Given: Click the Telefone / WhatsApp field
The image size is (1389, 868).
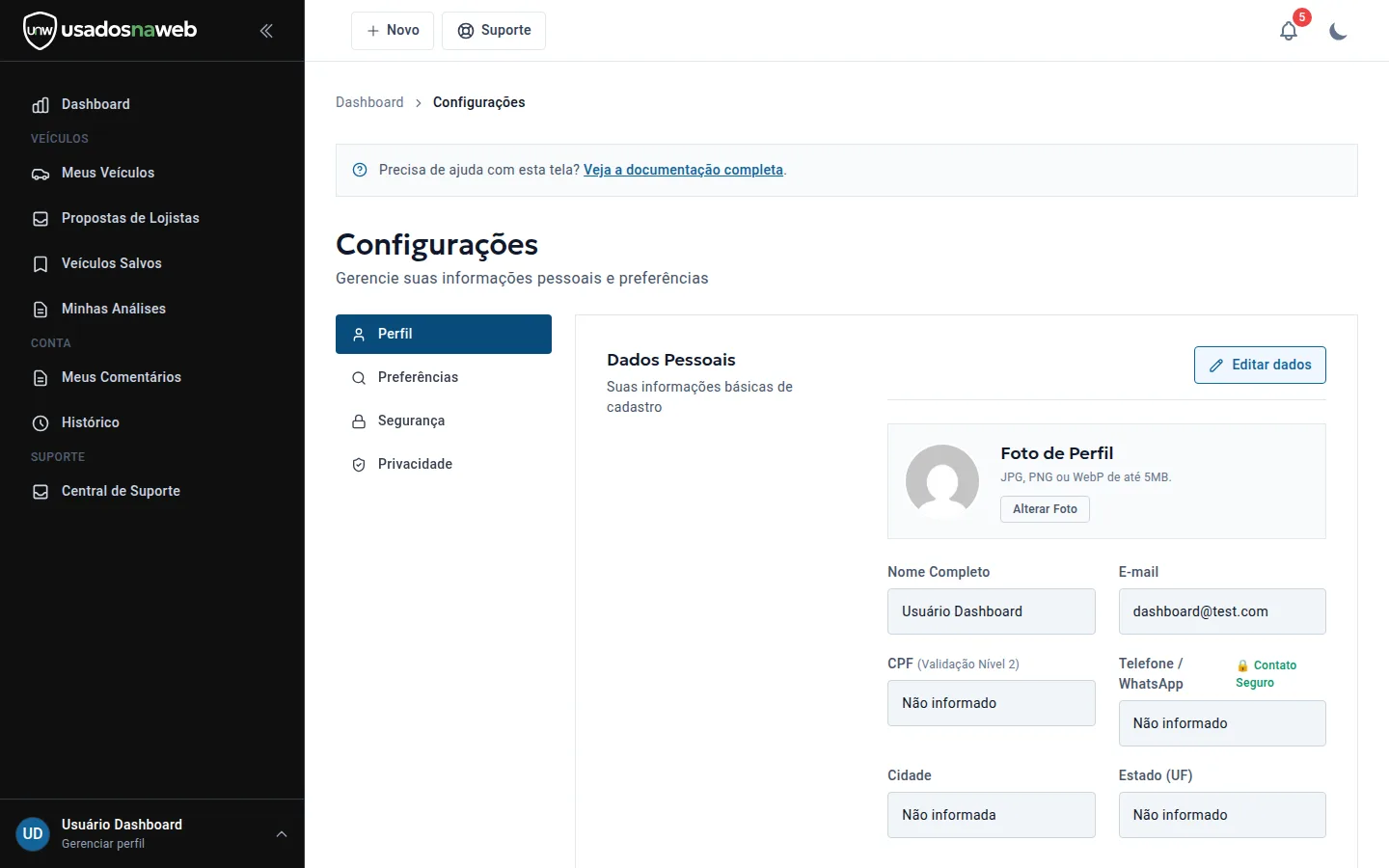Looking at the screenshot, I should tap(1222, 723).
